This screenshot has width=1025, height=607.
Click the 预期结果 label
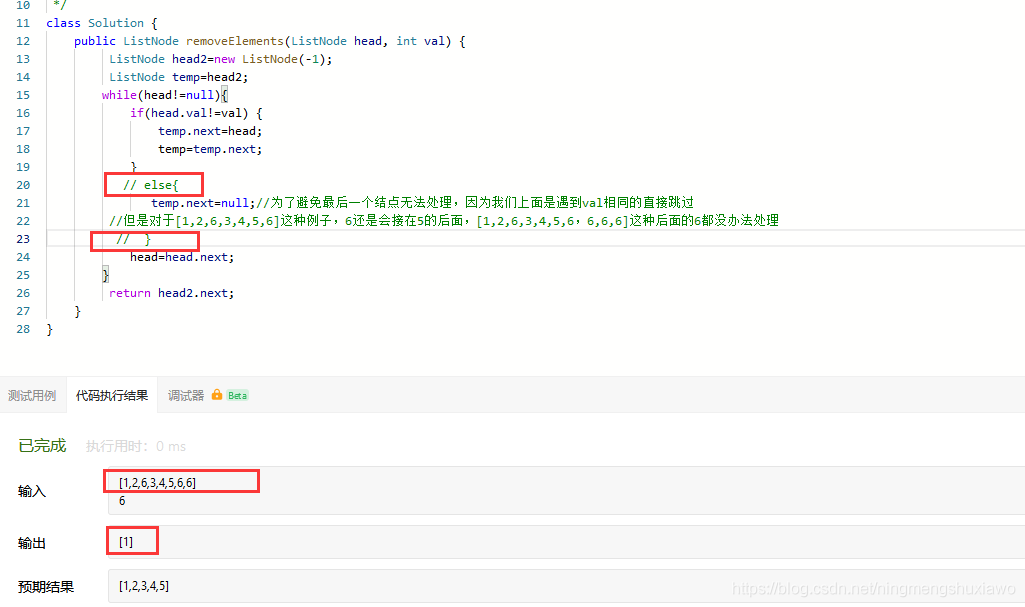(x=46, y=587)
